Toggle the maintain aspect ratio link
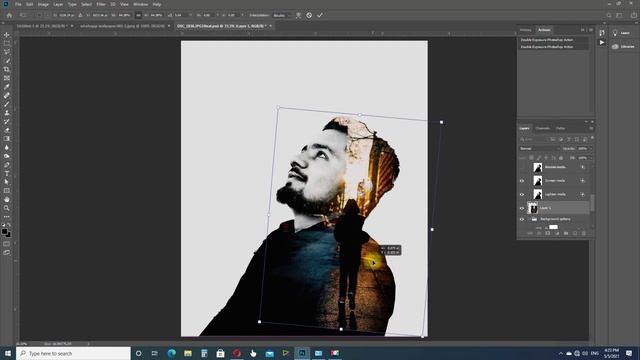Screen dimensions: 640x360 coord(138,15)
